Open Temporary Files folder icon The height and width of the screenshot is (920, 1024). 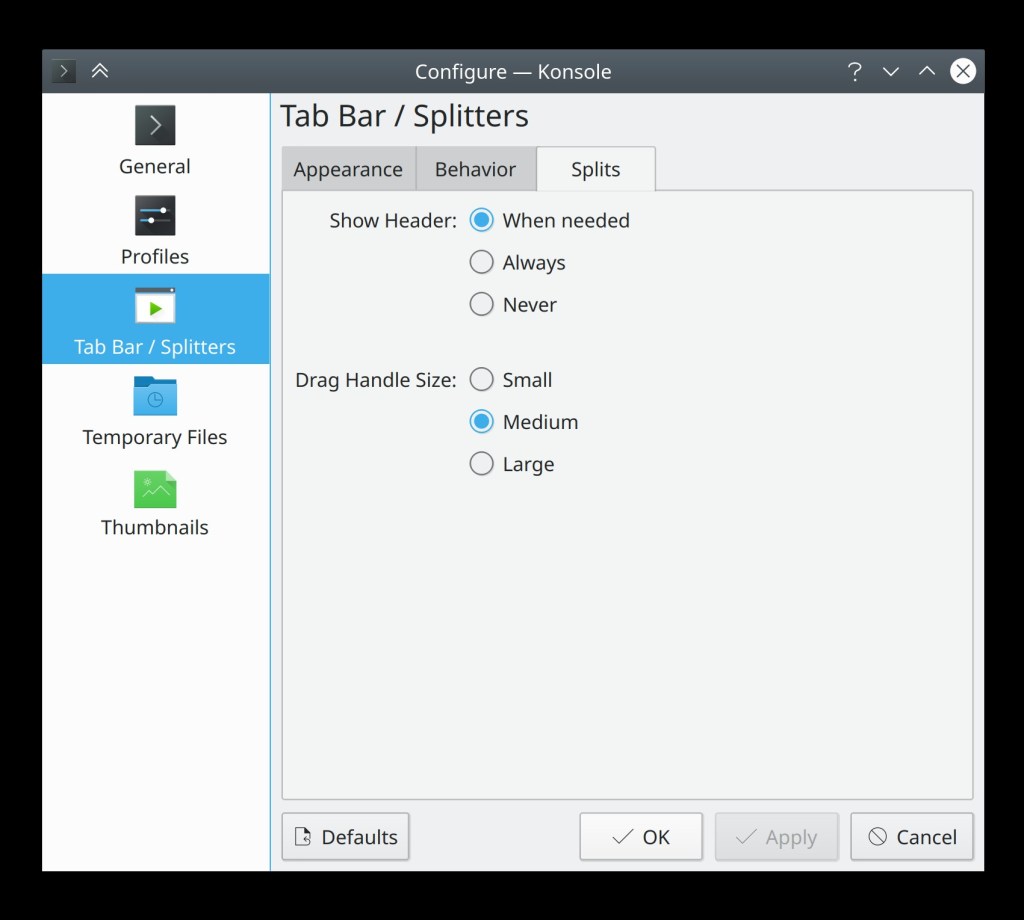pos(155,396)
